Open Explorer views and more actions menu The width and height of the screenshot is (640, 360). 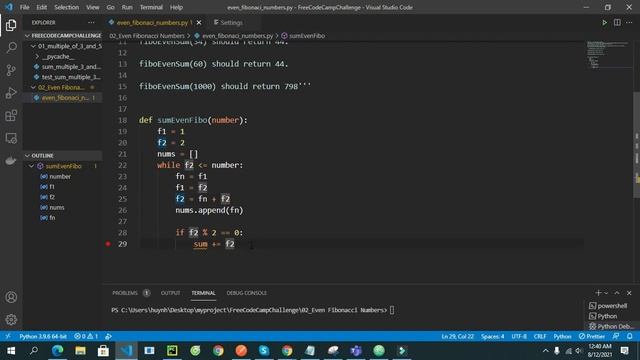[x=91, y=23]
